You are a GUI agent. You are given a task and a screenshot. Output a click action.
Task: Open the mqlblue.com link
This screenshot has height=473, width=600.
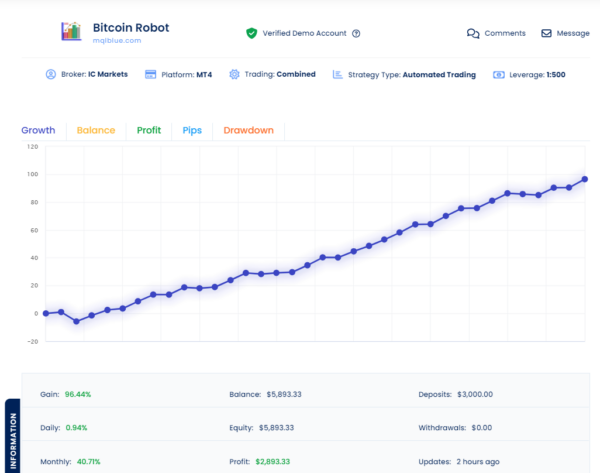pos(117,41)
